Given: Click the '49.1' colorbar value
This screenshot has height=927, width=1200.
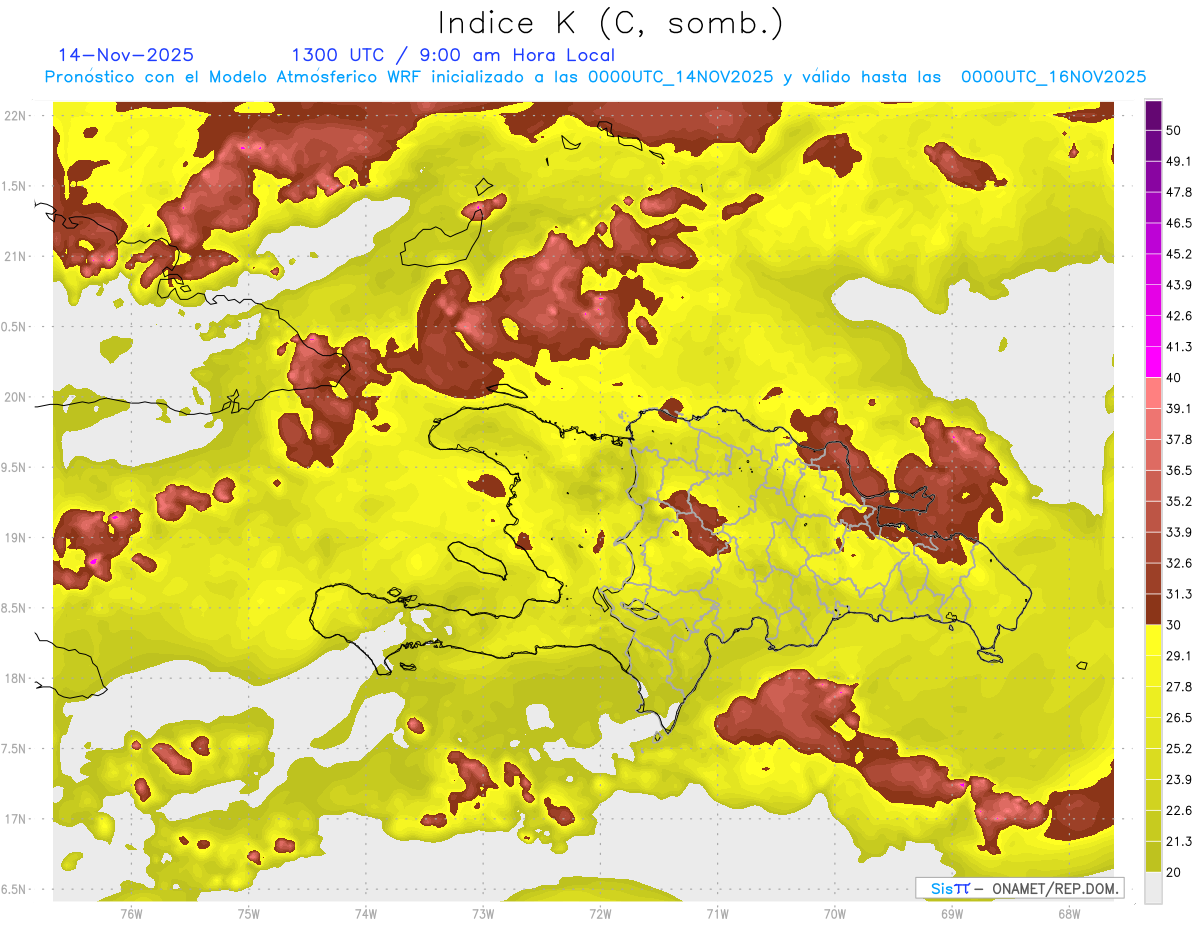Looking at the screenshot, I should [x=1178, y=162].
